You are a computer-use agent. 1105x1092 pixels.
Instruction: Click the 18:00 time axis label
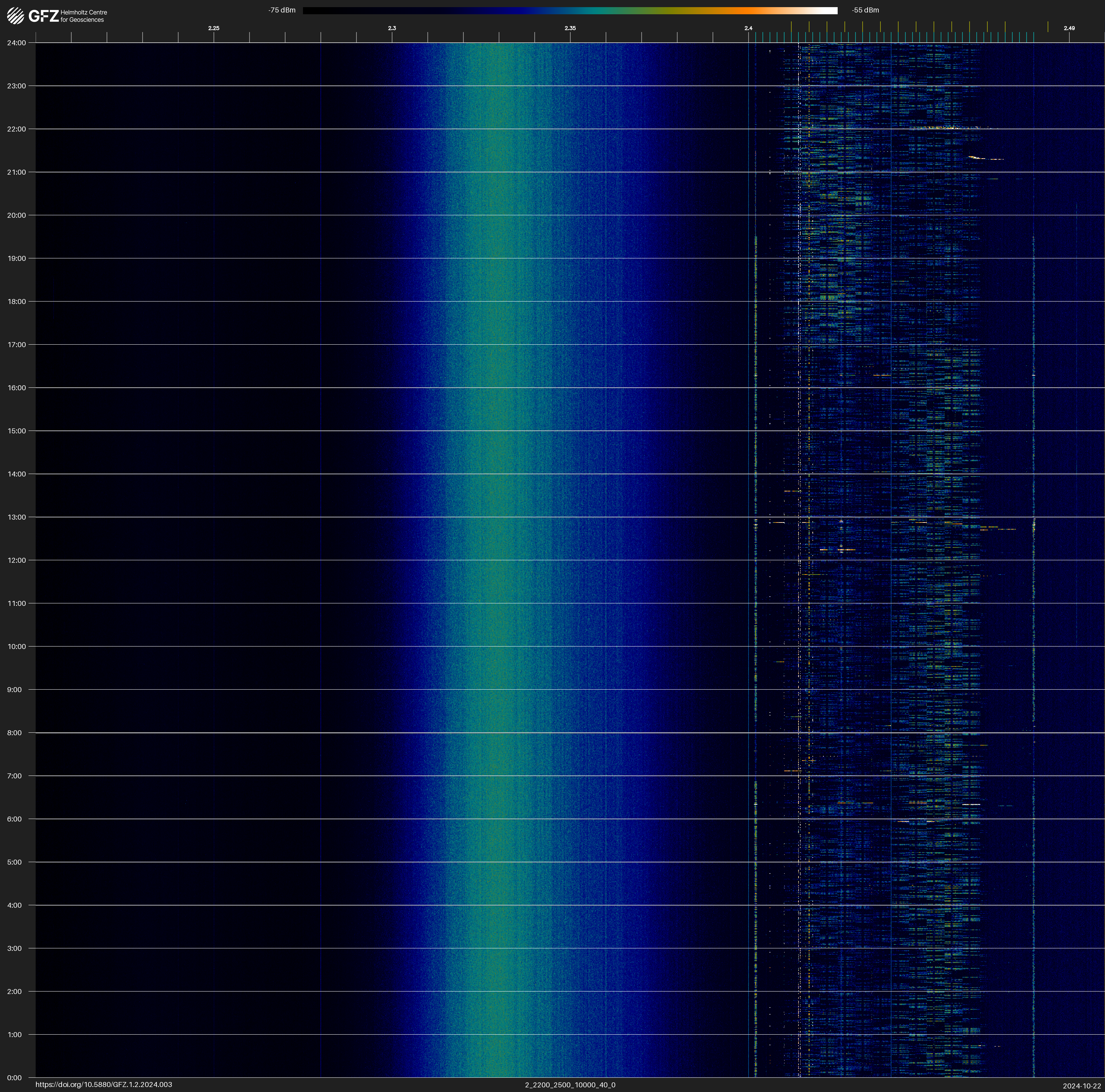click(x=17, y=301)
